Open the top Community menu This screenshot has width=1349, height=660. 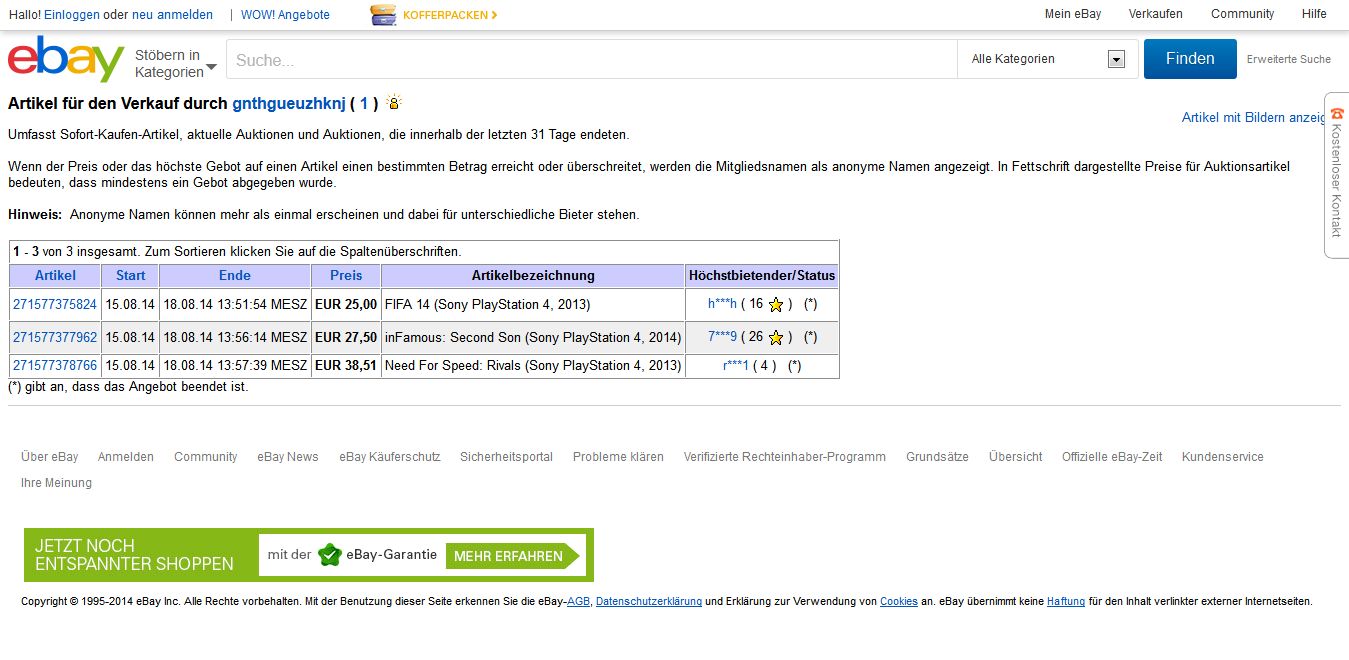(x=1243, y=14)
